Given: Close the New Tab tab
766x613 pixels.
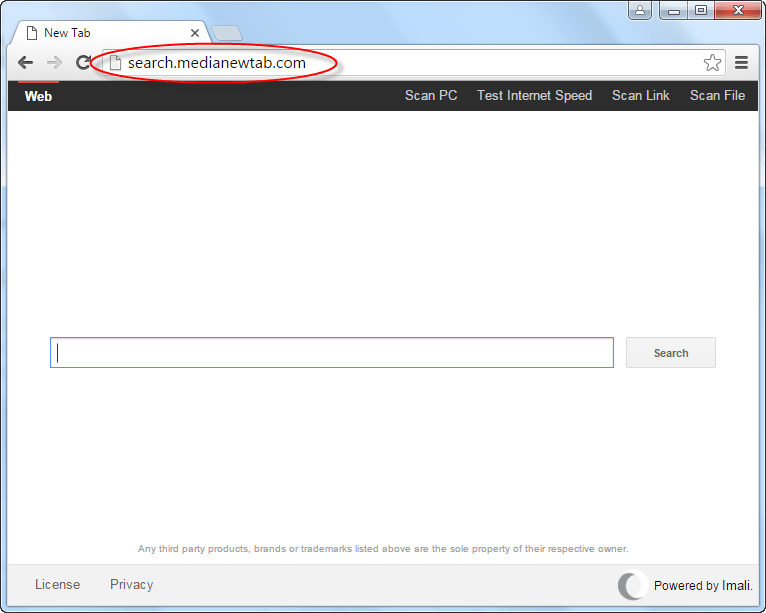Looking at the screenshot, I should pos(194,33).
